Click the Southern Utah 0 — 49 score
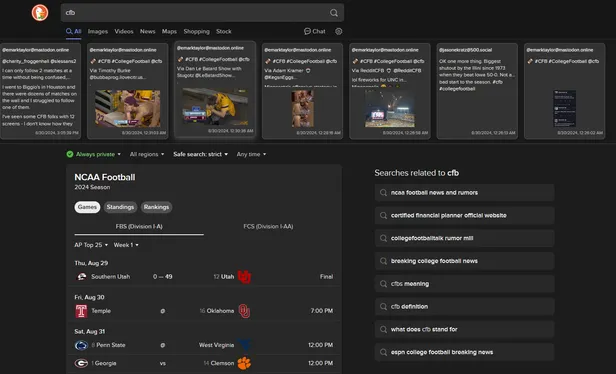Screen dimensions: 616x374 [x=163, y=277]
